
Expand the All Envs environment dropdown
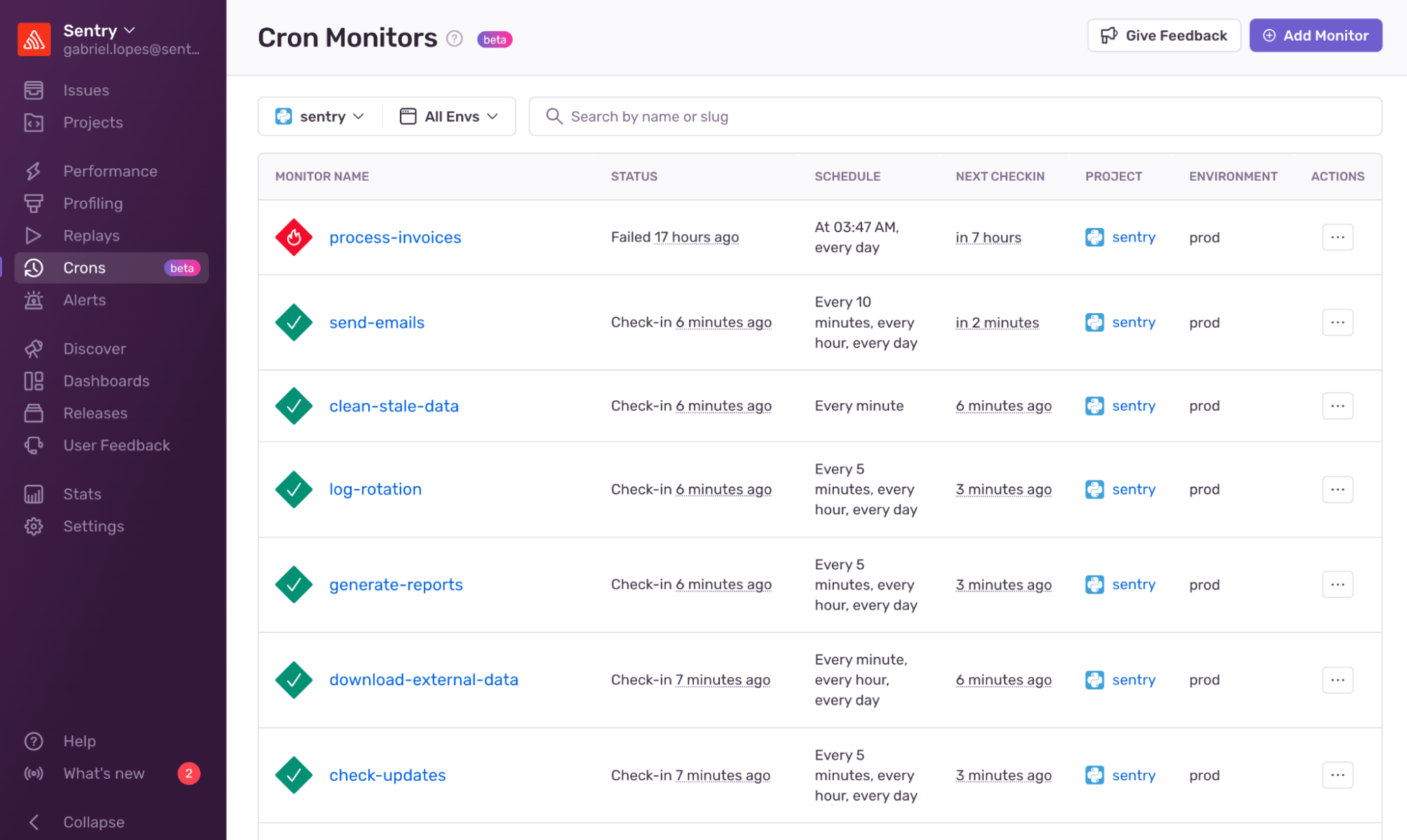pyautogui.click(x=449, y=116)
